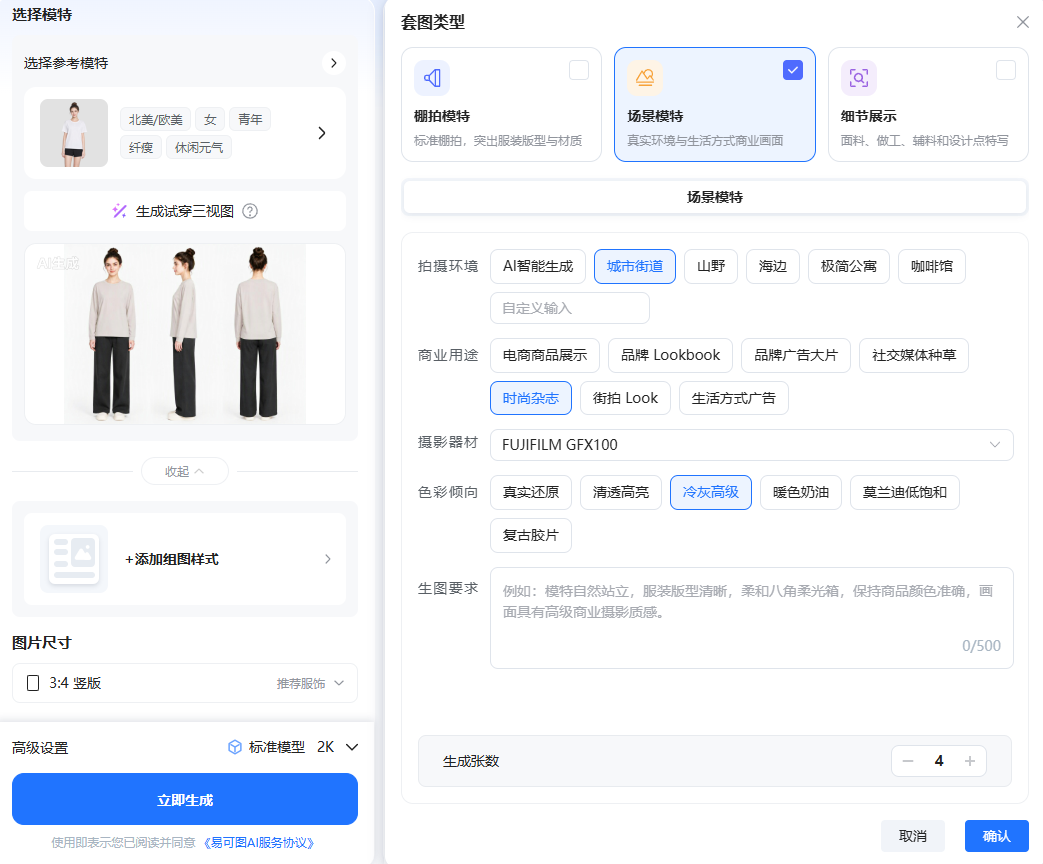The height and width of the screenshot is (864, 1043).
Task: Click the 休闲元气 model tag
Action: click(199, 148)
